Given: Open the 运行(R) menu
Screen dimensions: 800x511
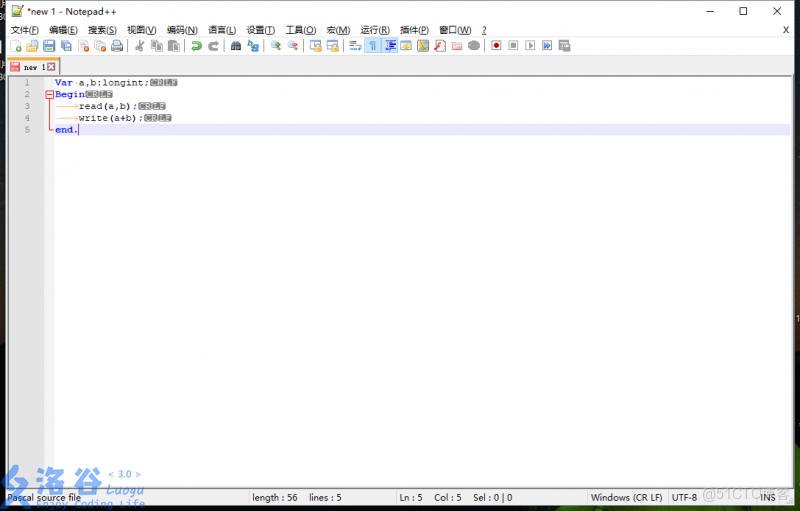Looking at the screenshot, I should (x=375, y=30).
